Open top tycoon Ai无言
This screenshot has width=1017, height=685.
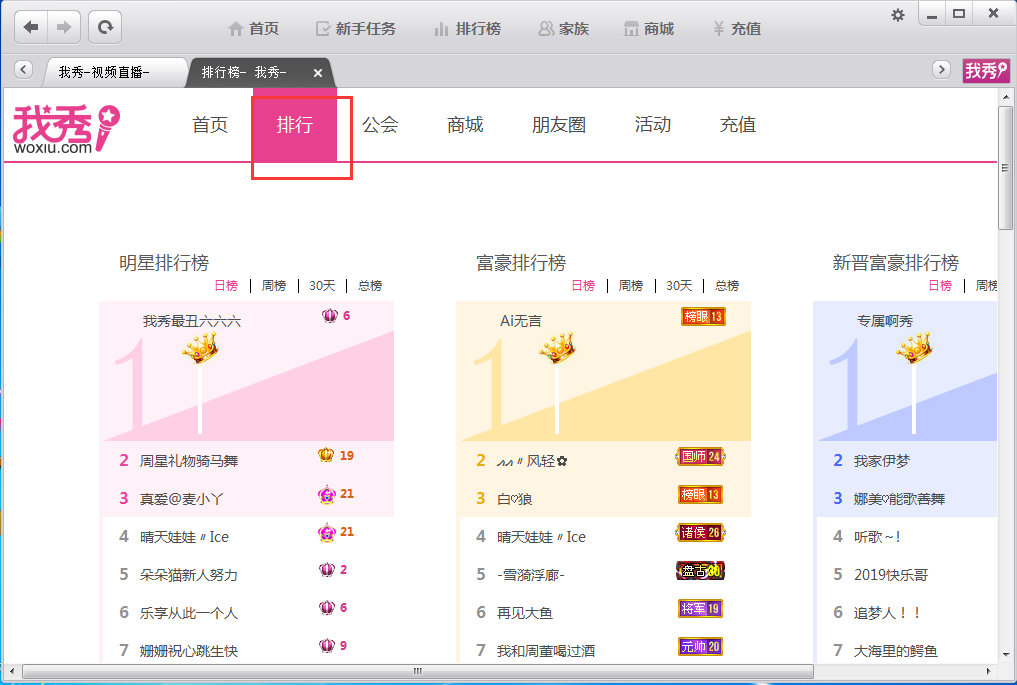point(521,321)
